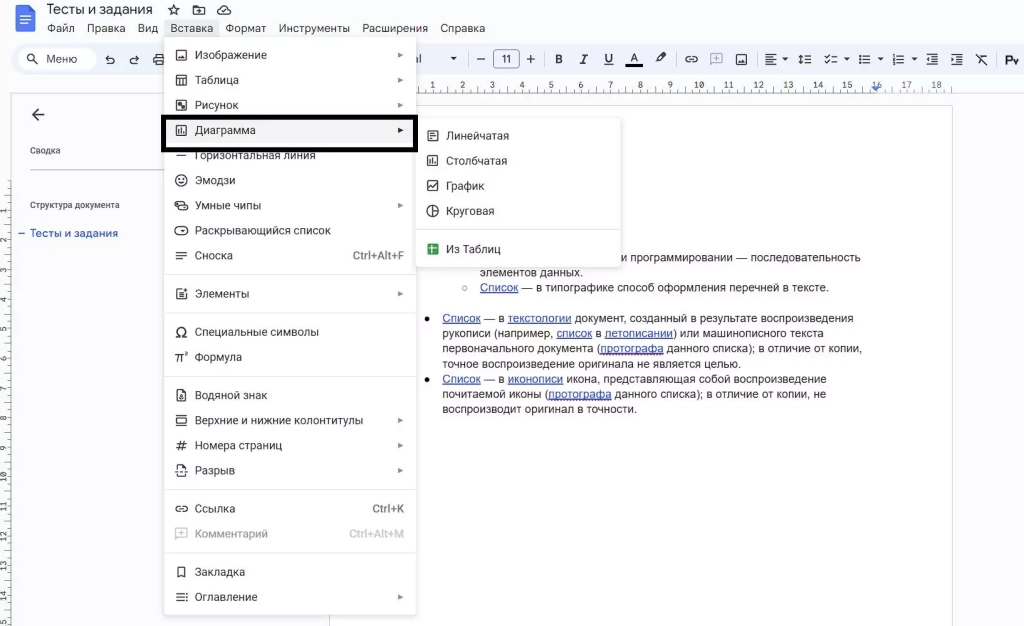Star the document 'Тесты и задания'

point(173,9)
